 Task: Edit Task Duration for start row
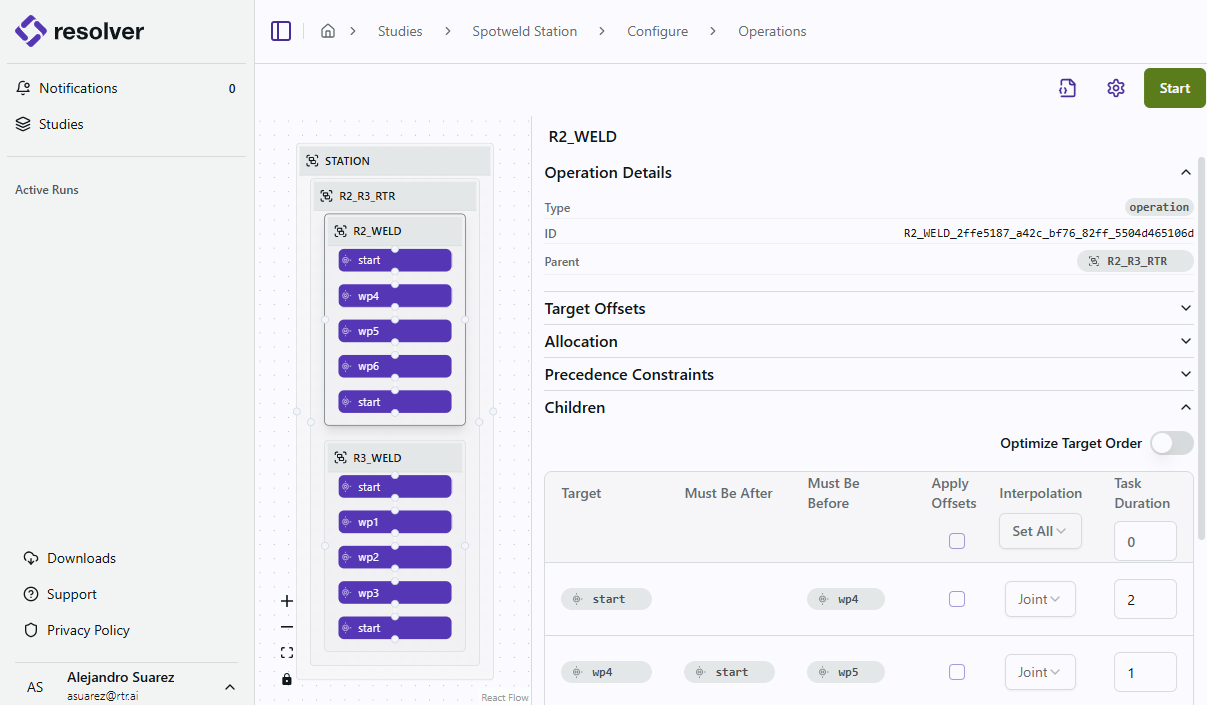point(1145,599)
